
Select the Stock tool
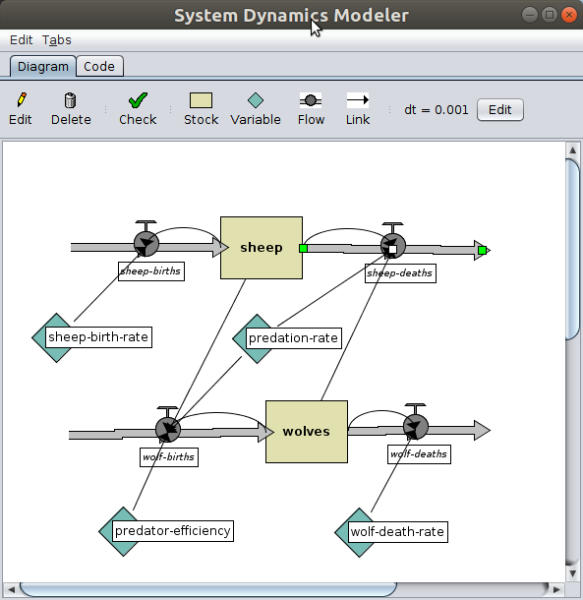click(201, 109)
